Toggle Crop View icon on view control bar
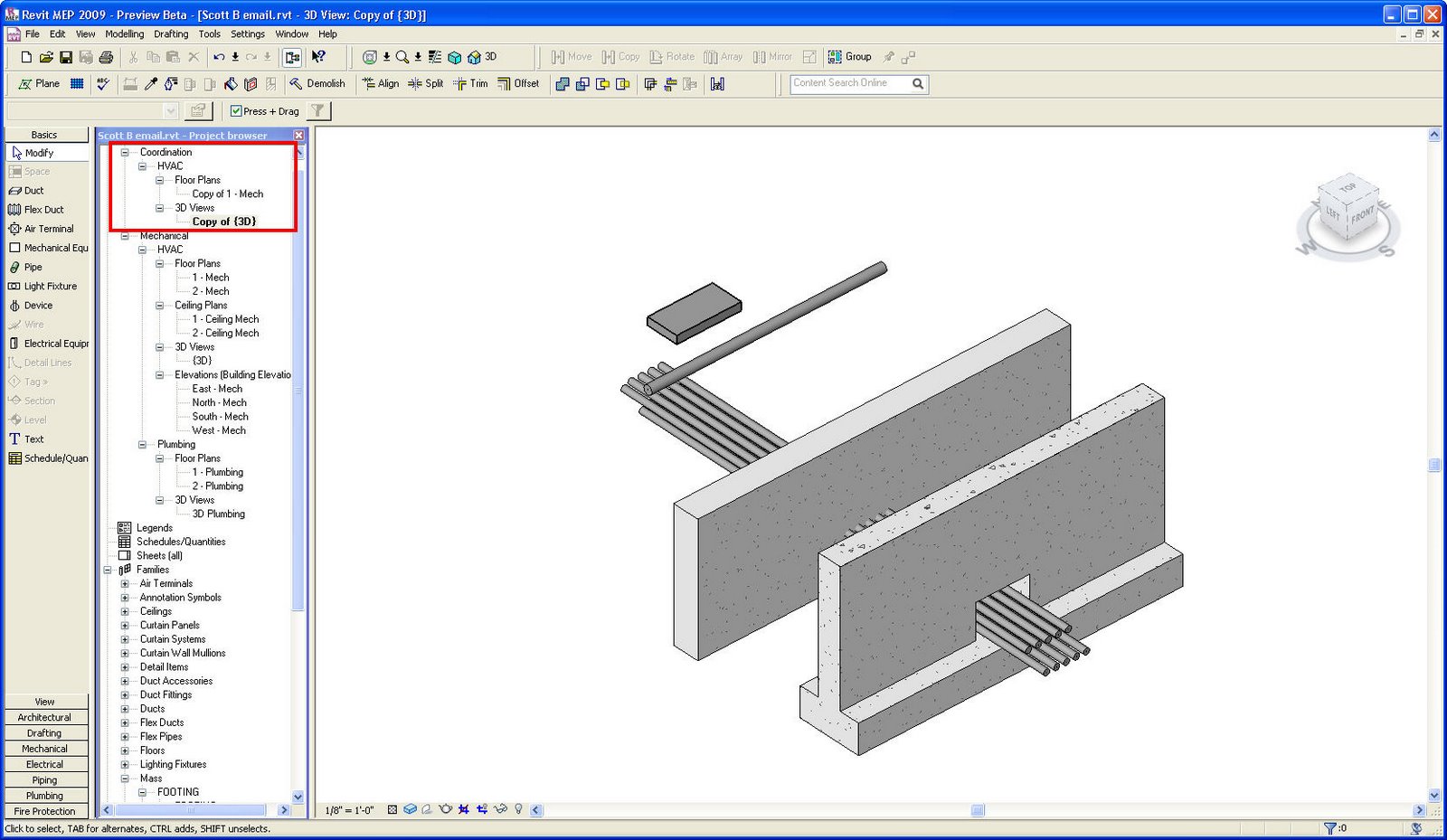1447x840 pixels. coord(464,809)
